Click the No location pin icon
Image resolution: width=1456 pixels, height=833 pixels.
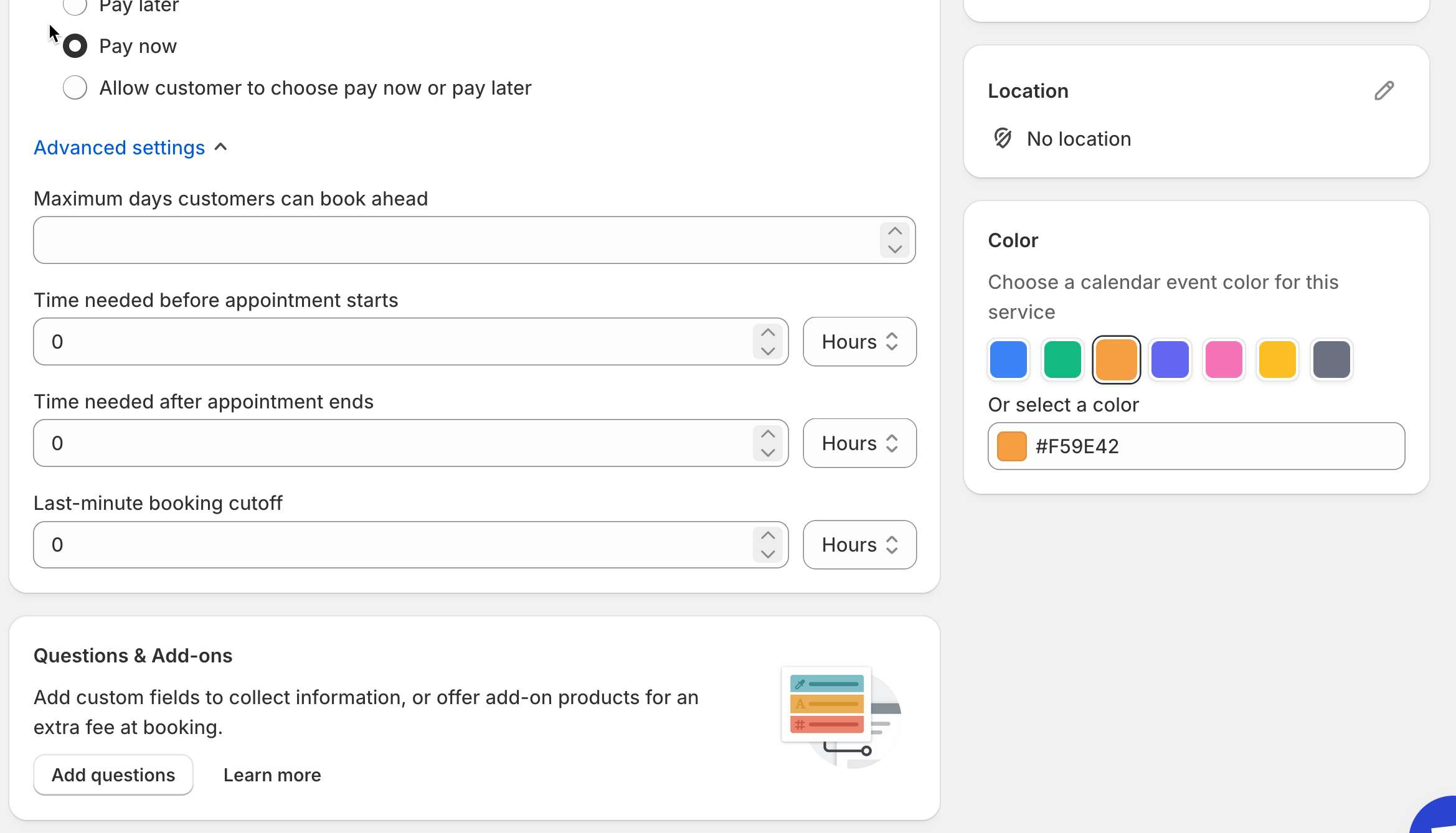tap(1003, 138)
